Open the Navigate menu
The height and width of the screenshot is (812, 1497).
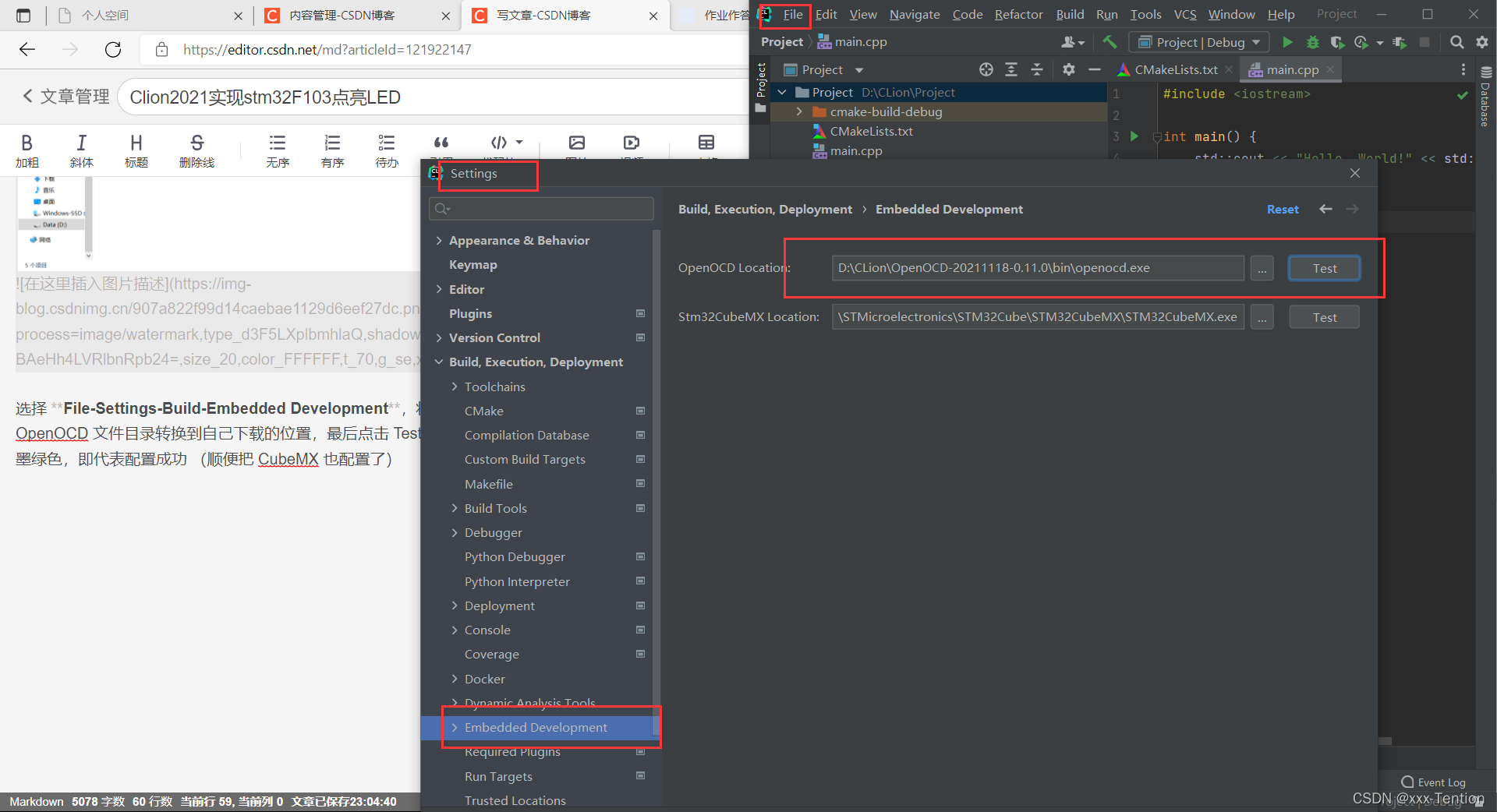pyautogui.click(x=914, y=14)
